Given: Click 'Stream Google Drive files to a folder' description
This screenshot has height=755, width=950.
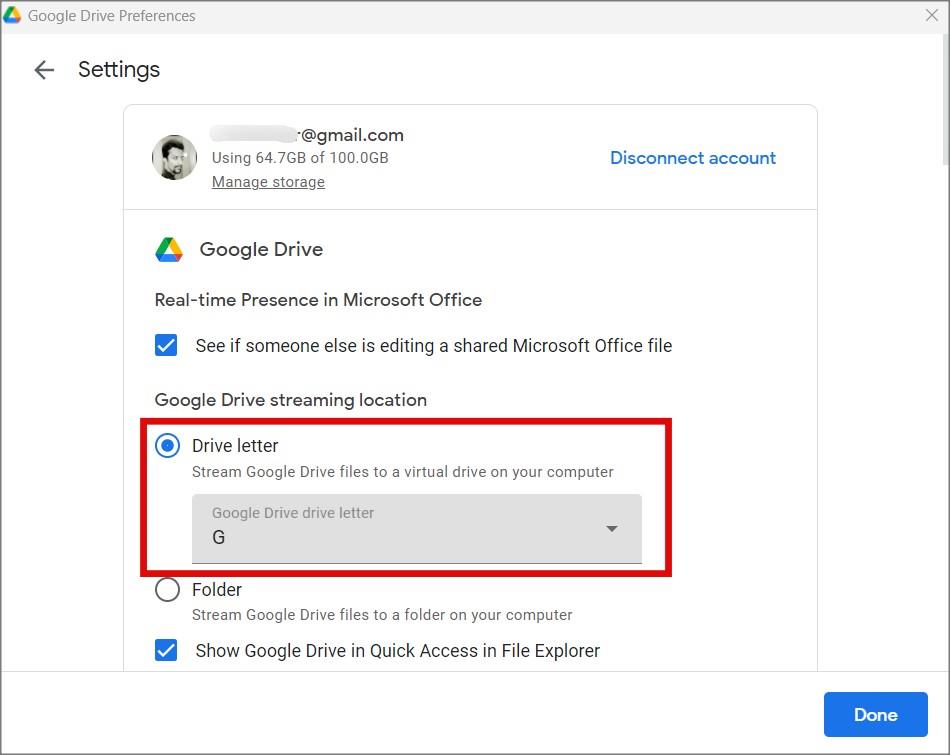Looking at the screenshot, I should (382, 615).
